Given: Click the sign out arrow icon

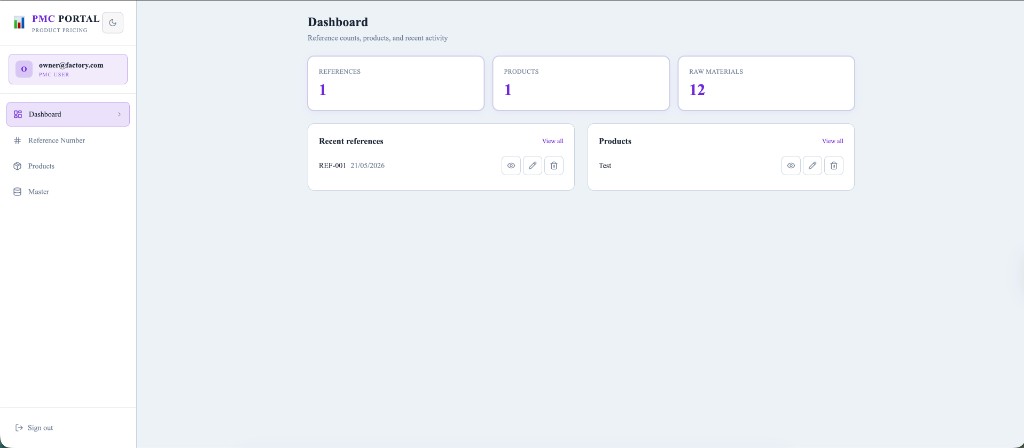Looking at the screenshot, I should (19, 428).
